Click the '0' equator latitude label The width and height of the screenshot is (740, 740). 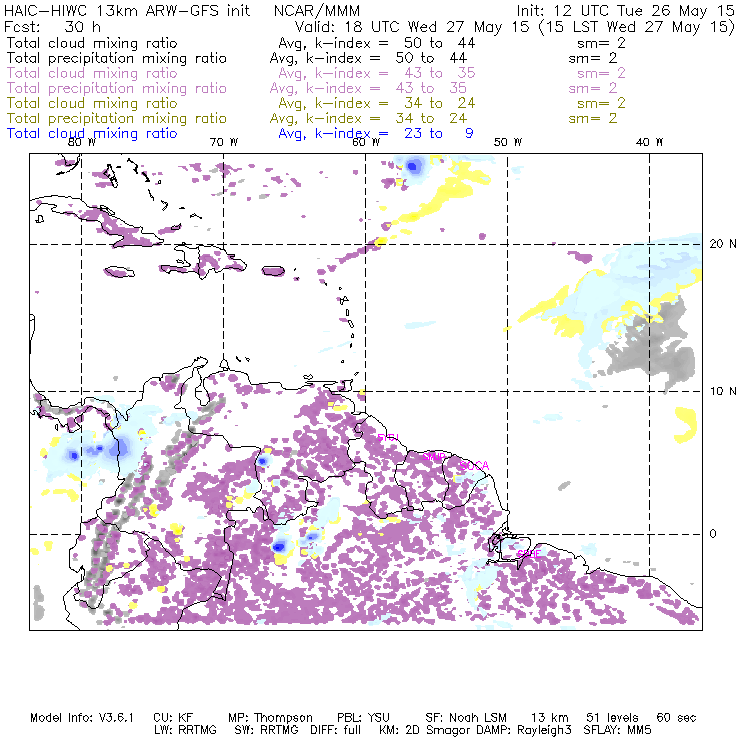pyautogui.click(x=713, y=534)
